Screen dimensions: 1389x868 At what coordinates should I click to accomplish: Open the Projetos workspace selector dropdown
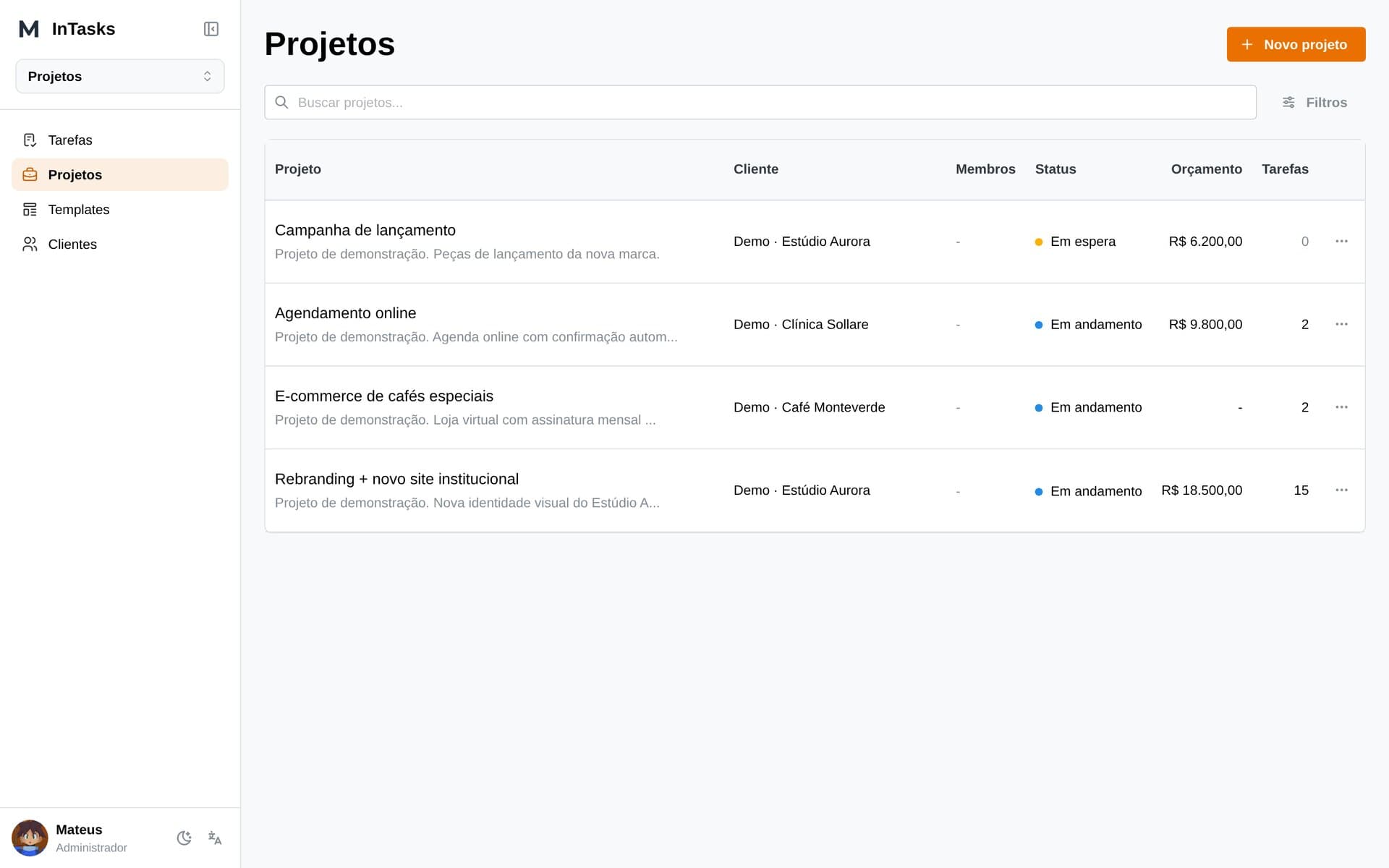click(x=120, y=76)
